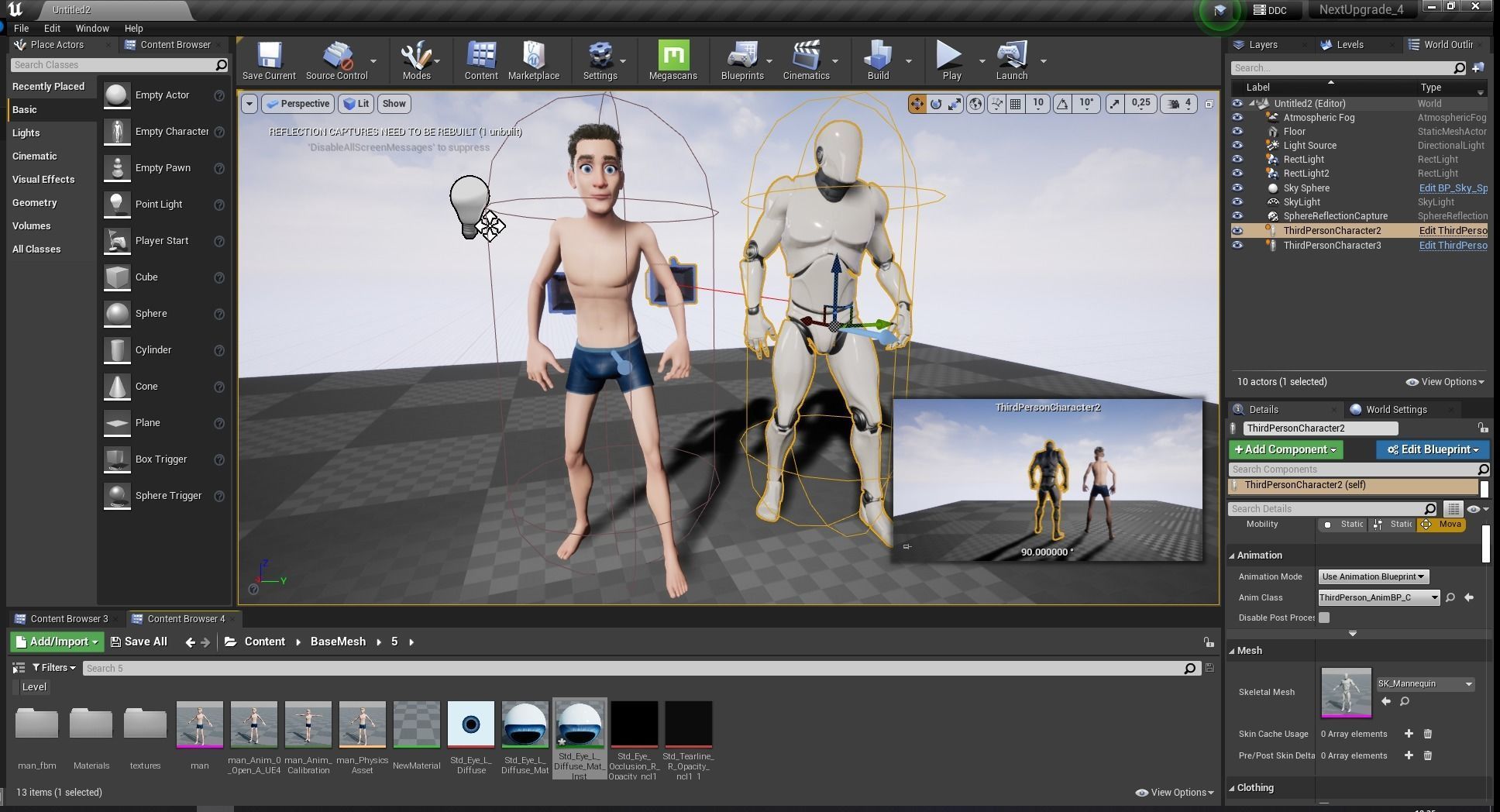Lock the Details panel
1500x812 pixels.
1482,428
